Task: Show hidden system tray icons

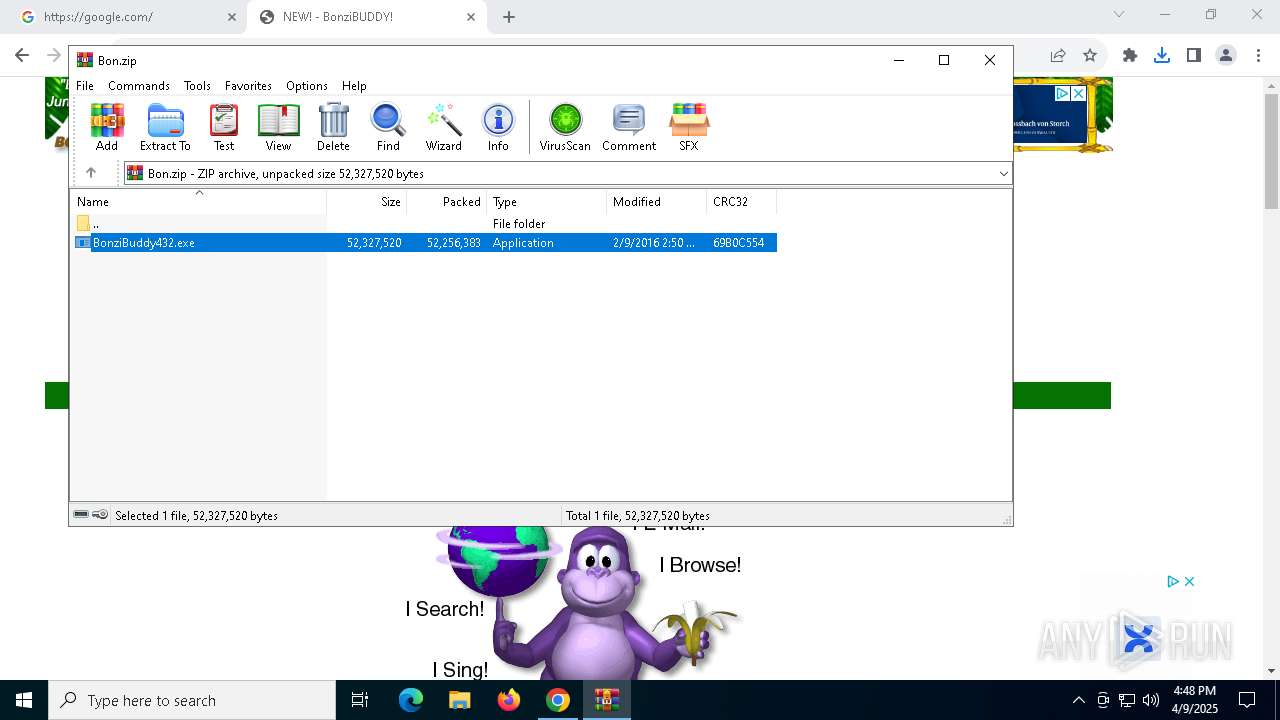Action: tap(1078, 700)
